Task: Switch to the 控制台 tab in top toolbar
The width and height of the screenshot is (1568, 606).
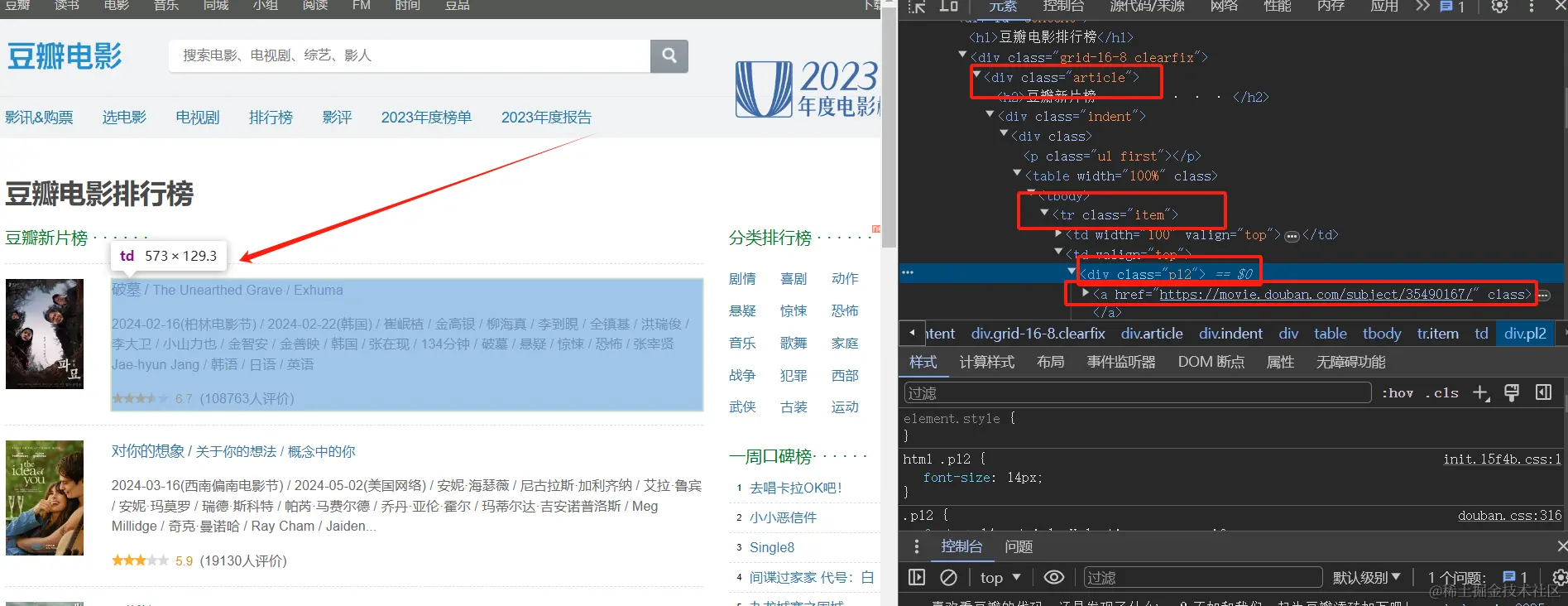Action: (1063, 6)
